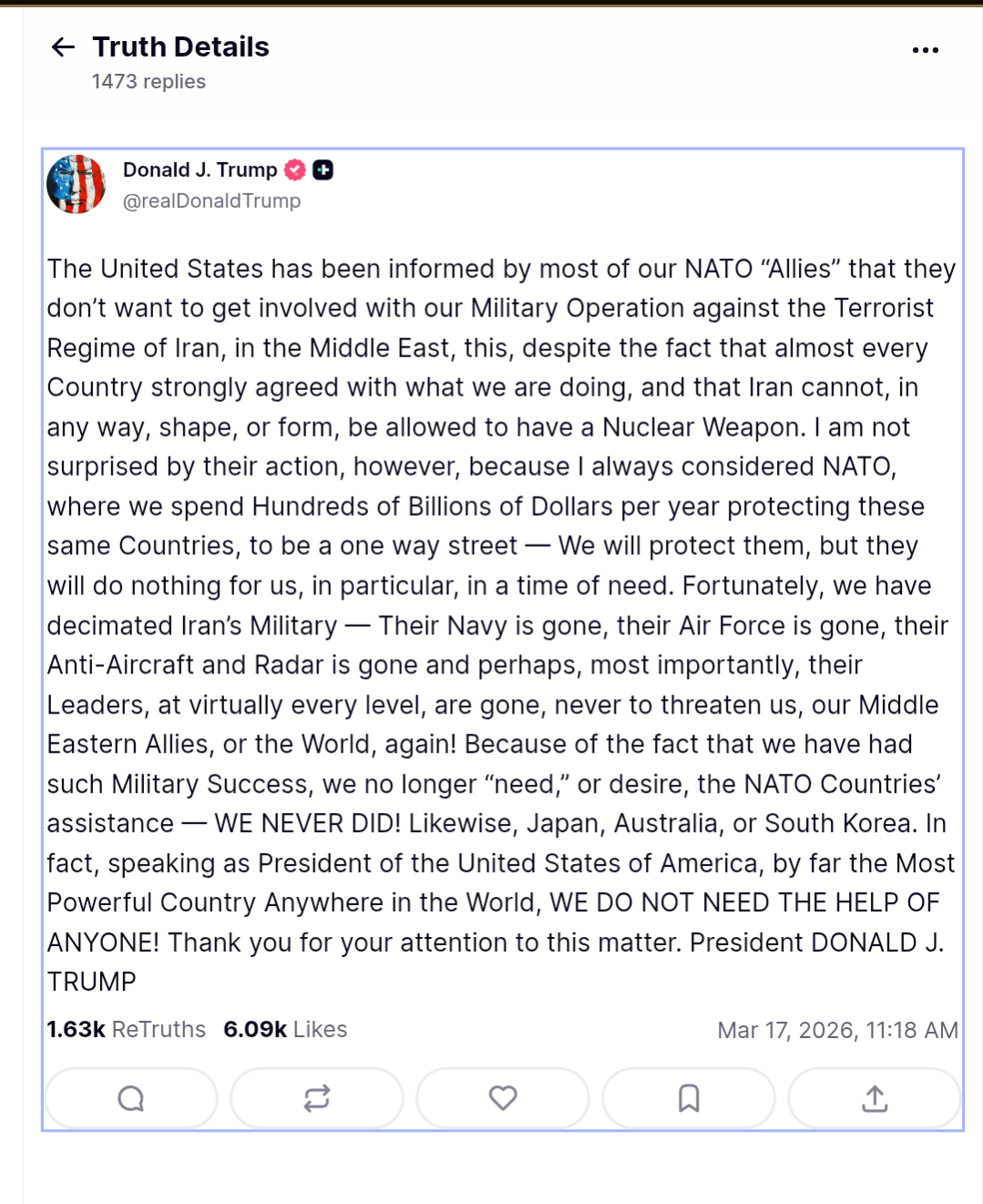Click the post's opening line about NATO Allies
The image size is (983, 1204).
[501, 269]
